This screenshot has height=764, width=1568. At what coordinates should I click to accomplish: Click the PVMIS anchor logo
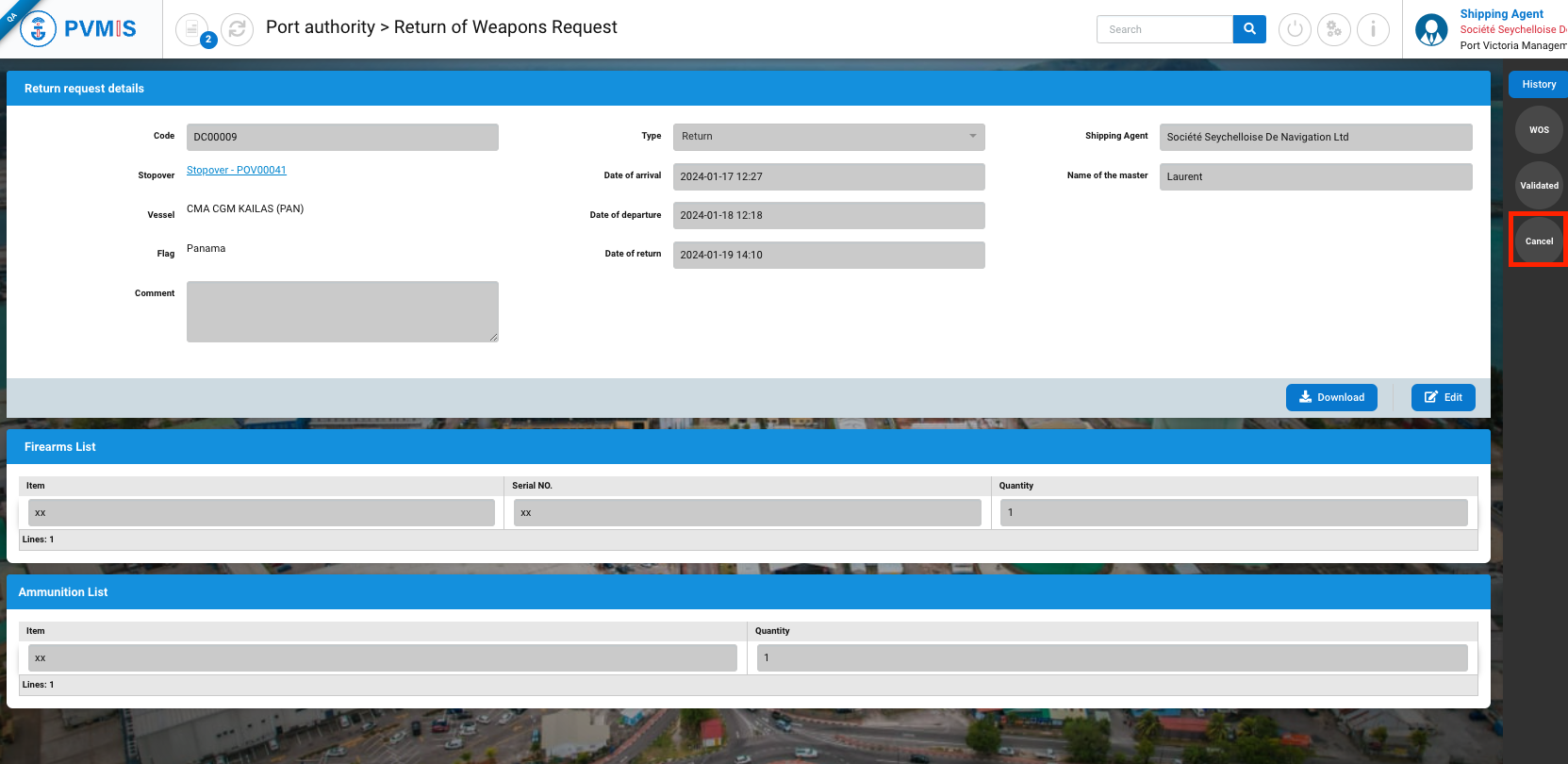click(38, 29)
